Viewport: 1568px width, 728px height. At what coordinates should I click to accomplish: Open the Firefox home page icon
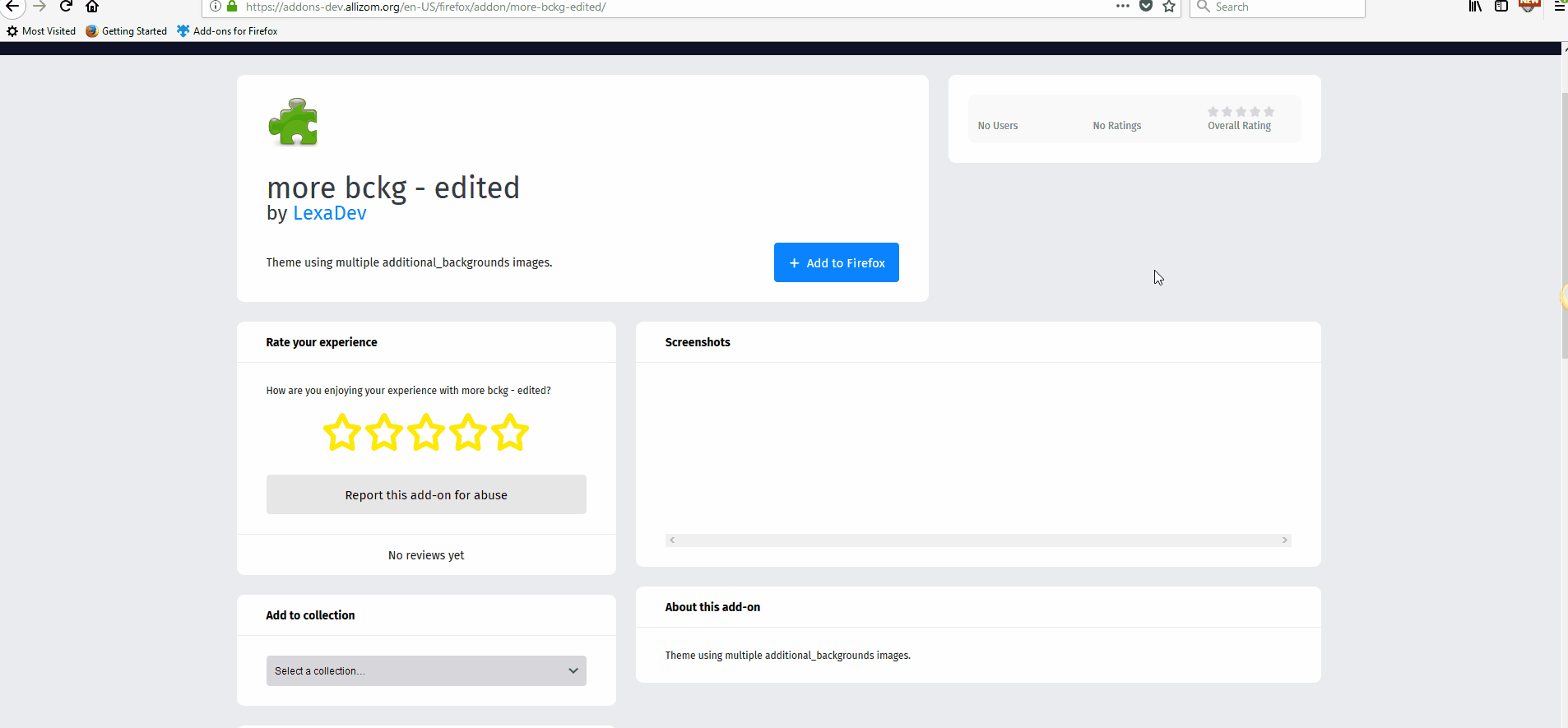coord(92,7)
